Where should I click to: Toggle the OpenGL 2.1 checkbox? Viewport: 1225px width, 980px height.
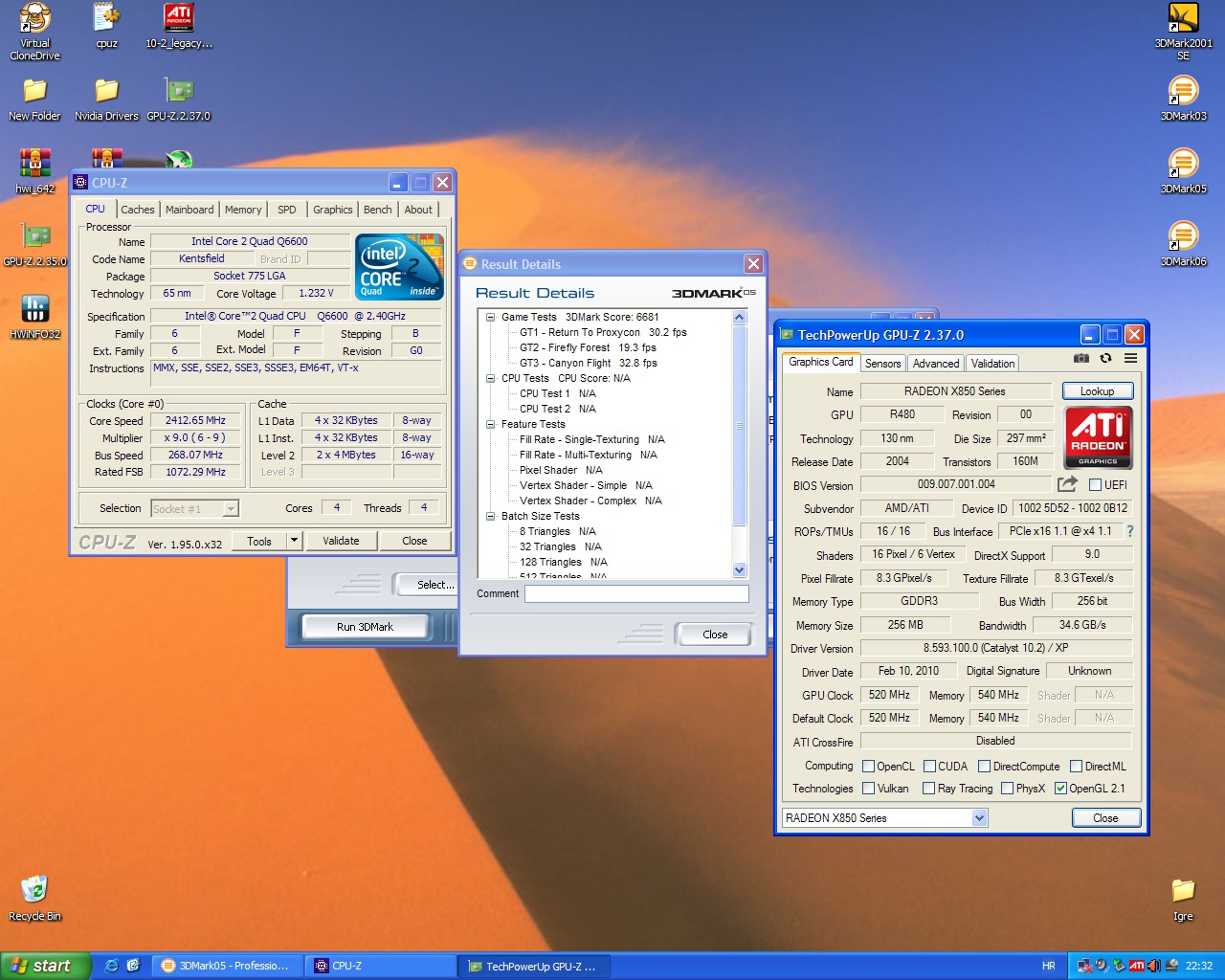[1060, 789]
